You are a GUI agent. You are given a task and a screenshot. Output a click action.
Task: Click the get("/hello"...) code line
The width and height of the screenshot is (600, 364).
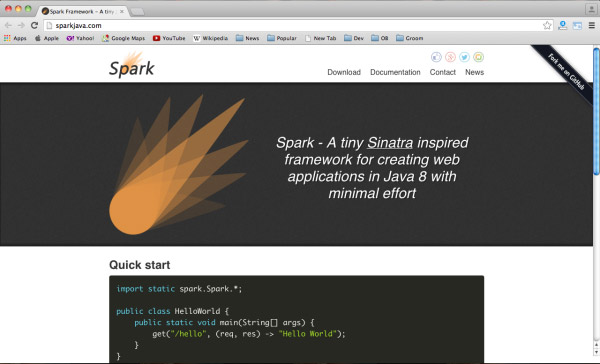tap(249, 333)
